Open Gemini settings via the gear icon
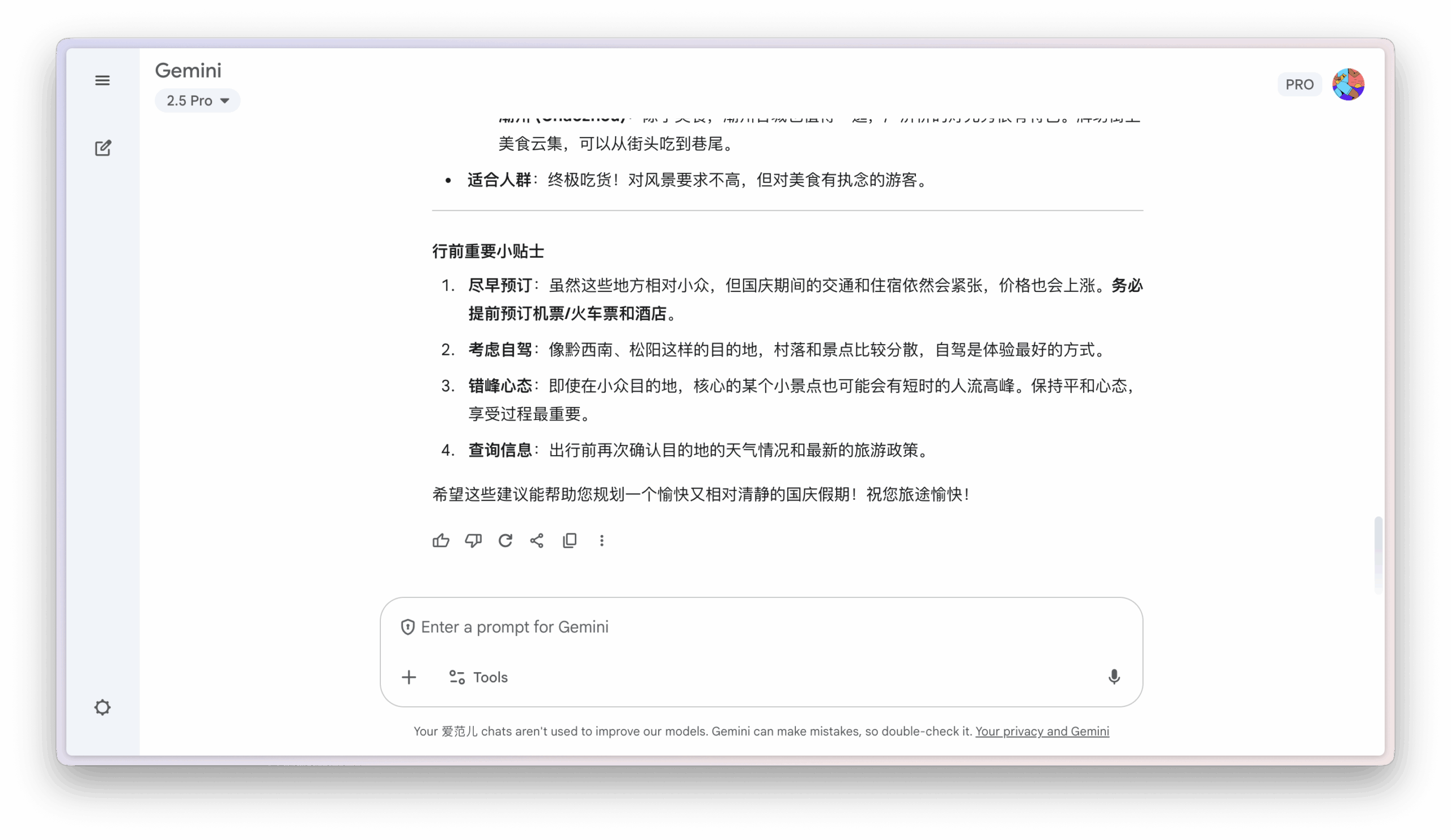 (x=103, y=707)
